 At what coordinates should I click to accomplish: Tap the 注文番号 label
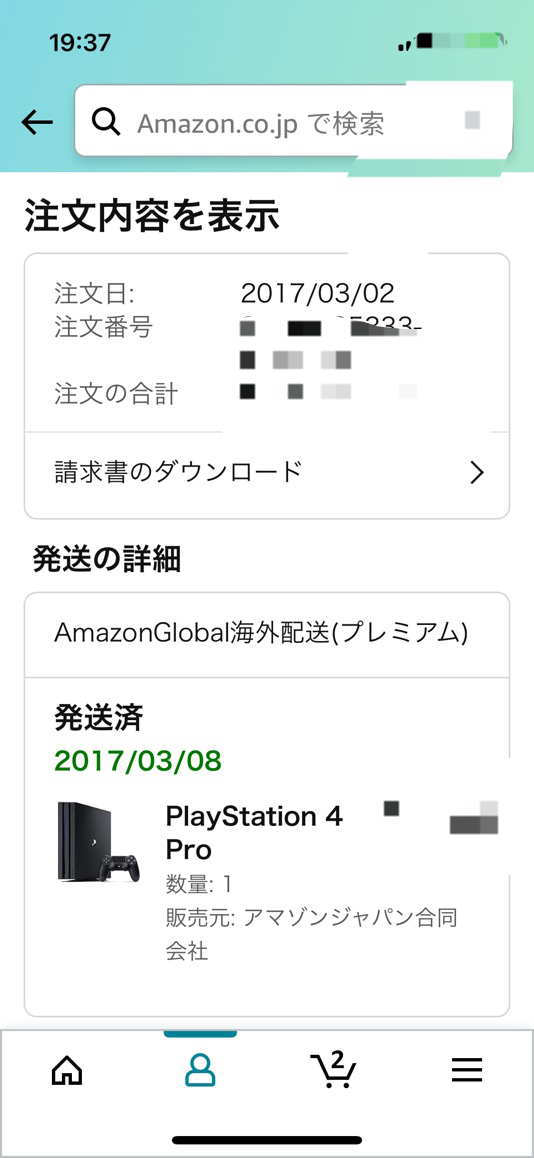pos(103,326)
